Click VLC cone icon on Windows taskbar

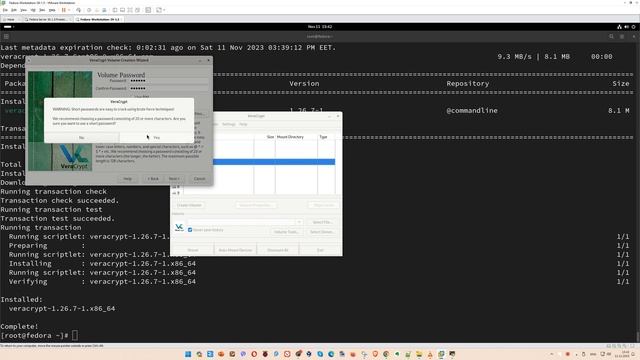pyautogui.click(x=430, y=354)
